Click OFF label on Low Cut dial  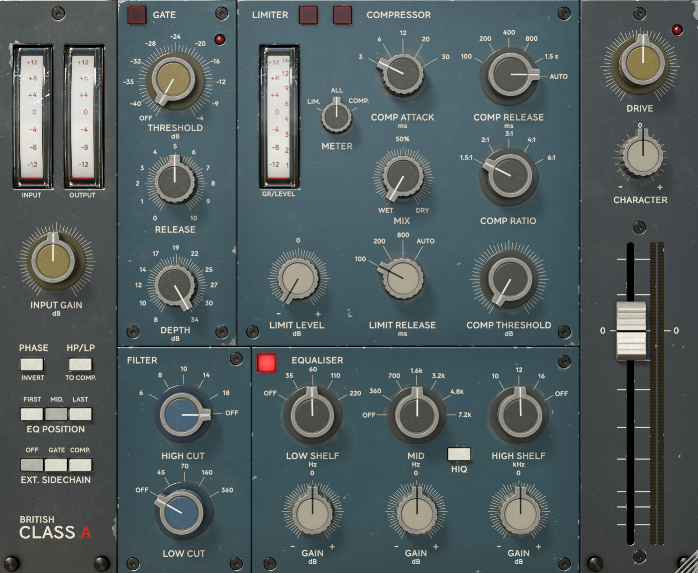[142, 490]
